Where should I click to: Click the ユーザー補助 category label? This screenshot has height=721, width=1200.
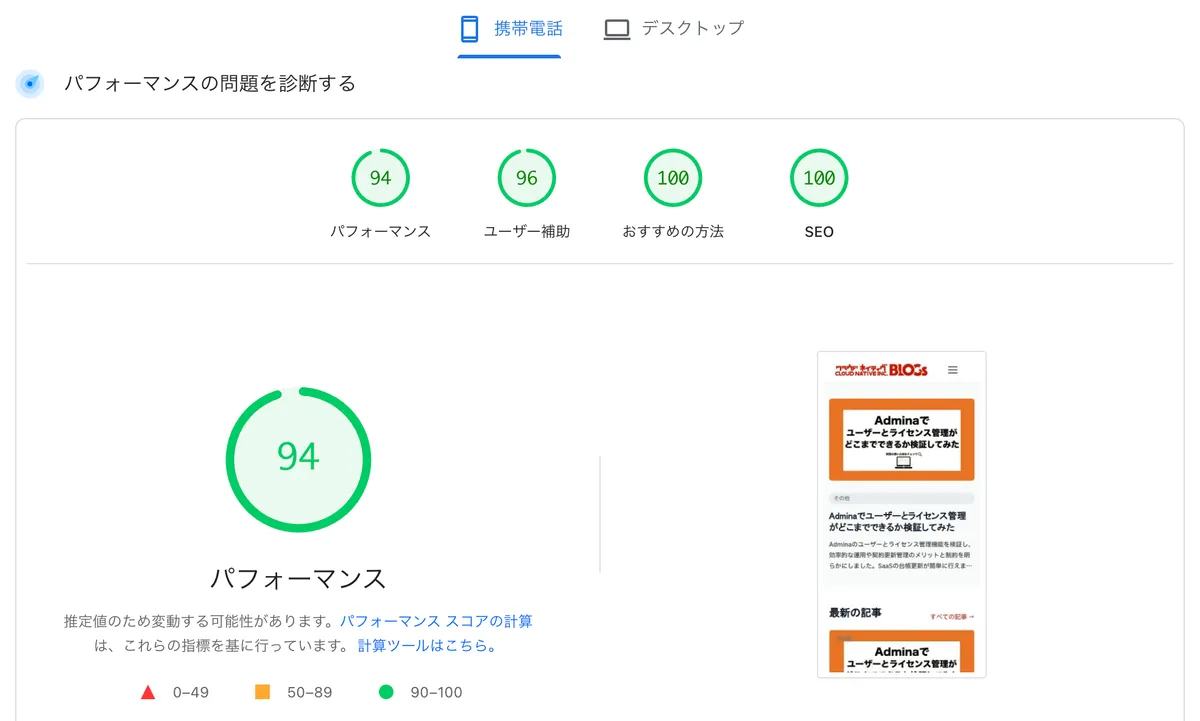point(527,232)
